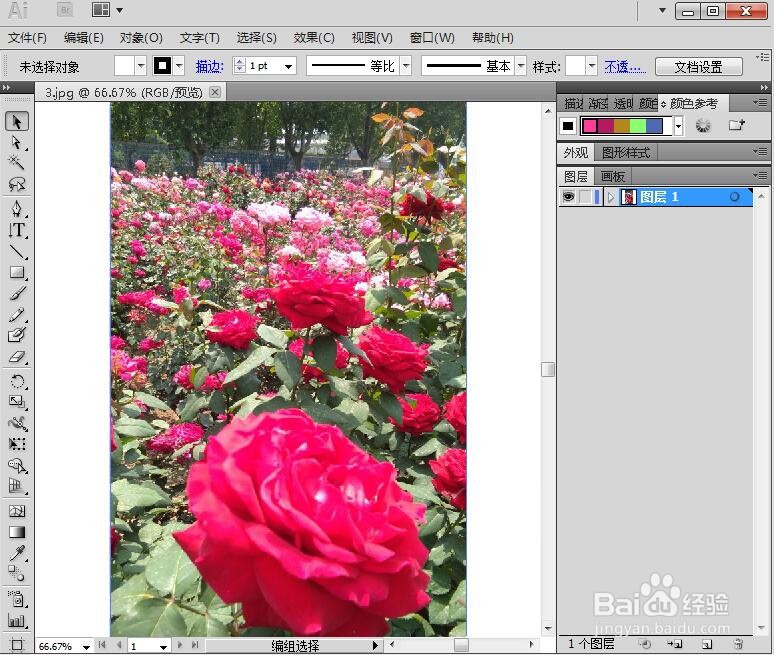Viewport: 774px width, 655px height.
Task: Select the Line Segment tool
Action: tap(17, 251)
